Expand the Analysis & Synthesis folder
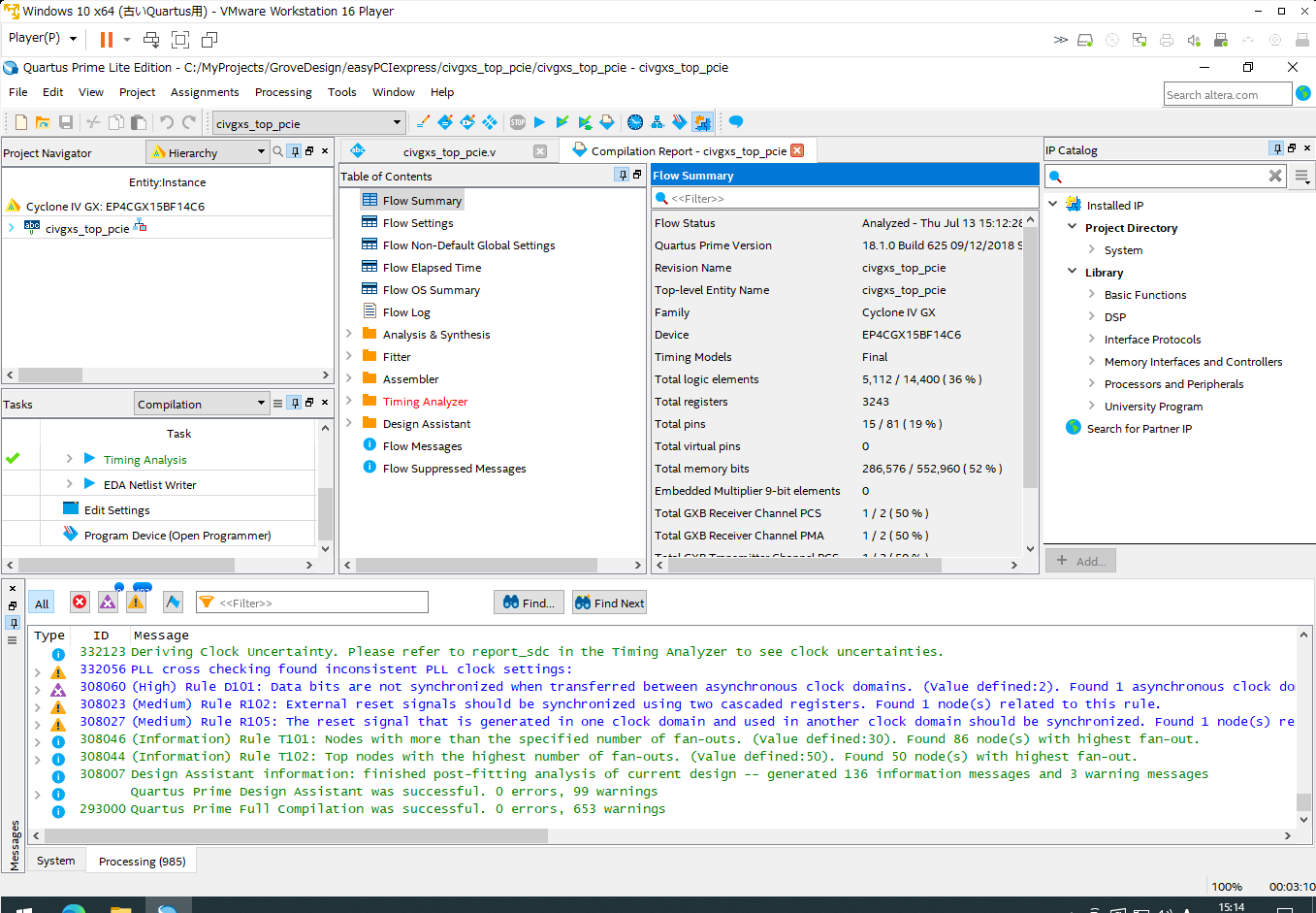The width and height of the screenshot is (1316, 913). (x=348, y=333)
